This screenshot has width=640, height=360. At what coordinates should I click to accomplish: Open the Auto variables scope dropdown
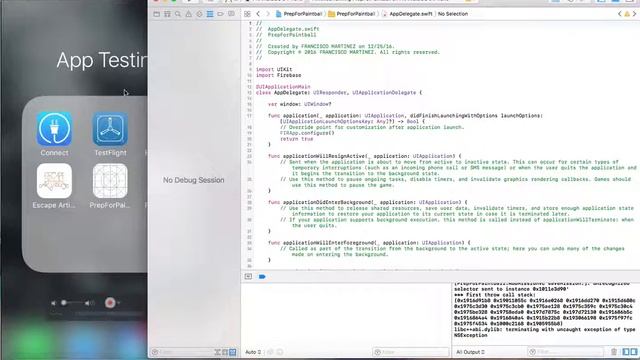tap(253, 352)
